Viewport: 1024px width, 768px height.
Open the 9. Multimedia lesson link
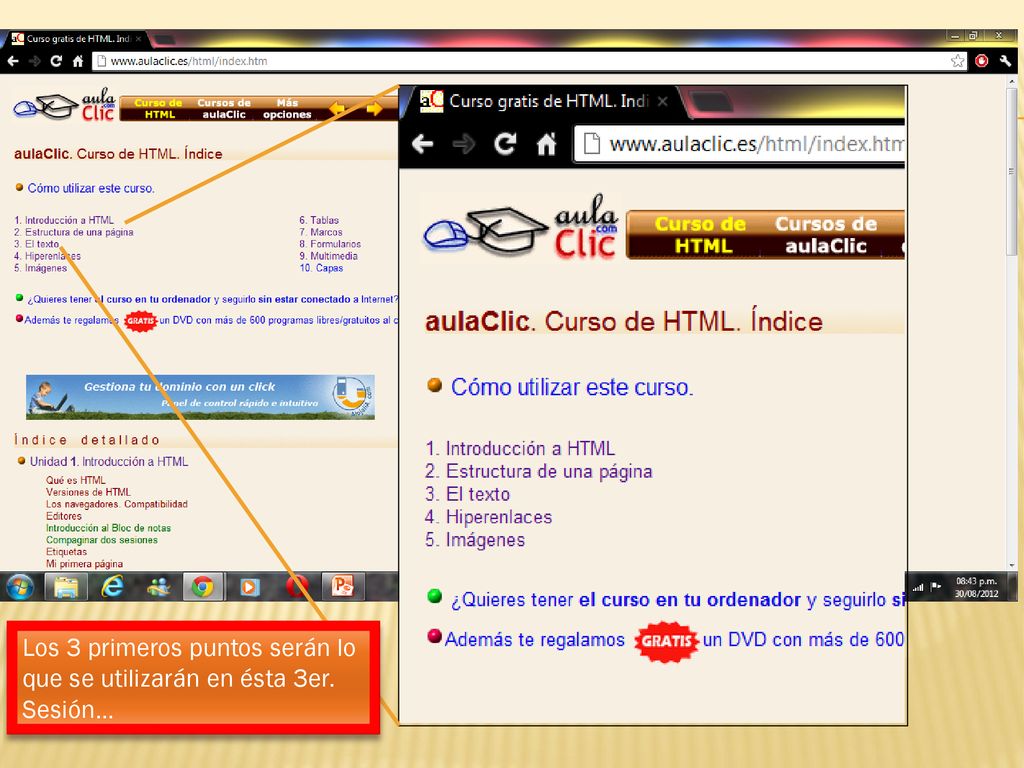[328, 256]
